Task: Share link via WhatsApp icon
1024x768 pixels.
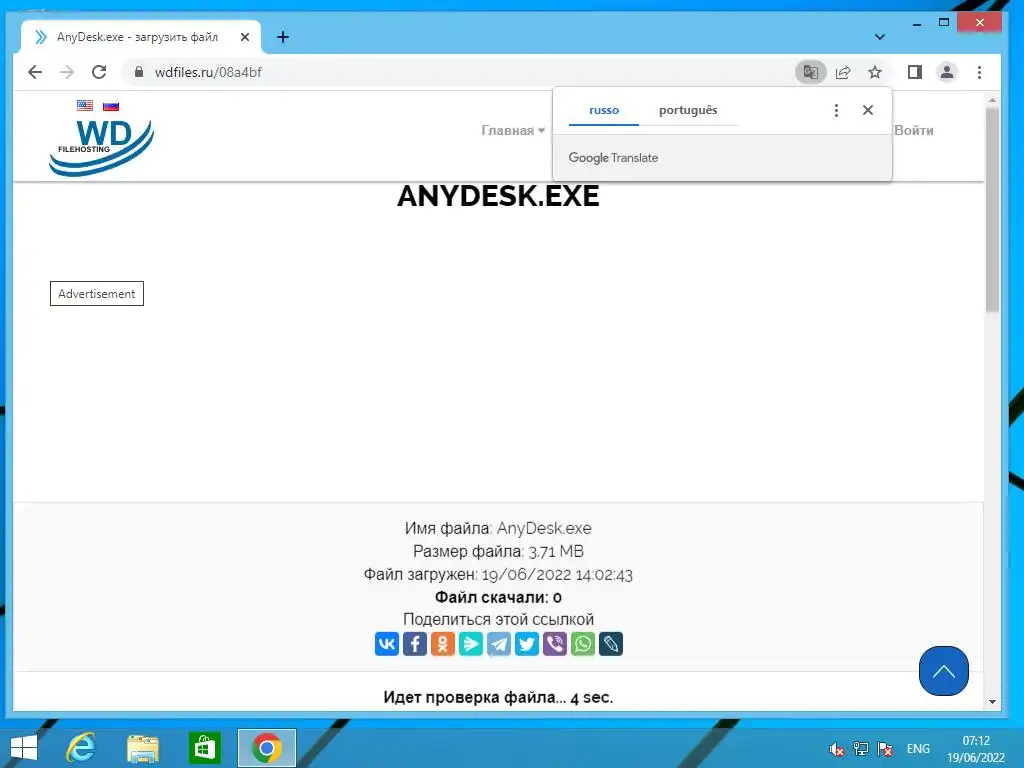Action: tap(583, 644)
